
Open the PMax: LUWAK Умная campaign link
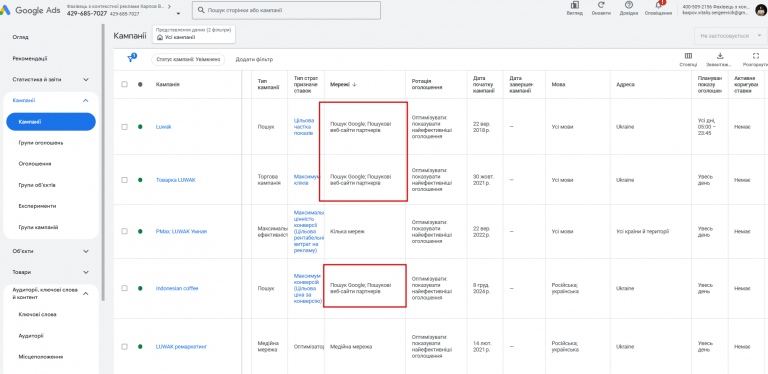coord(181,231)
